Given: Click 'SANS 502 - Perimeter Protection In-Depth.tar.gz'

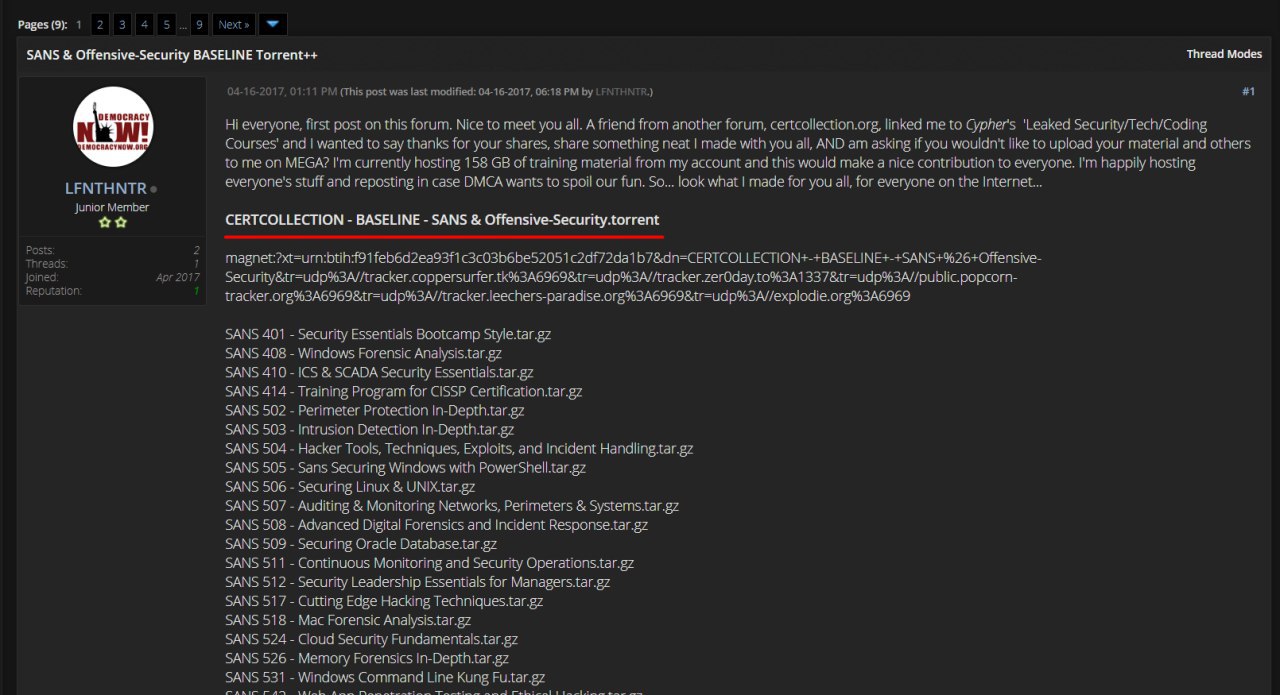Looking at the screenshot, I should (374, 410).
